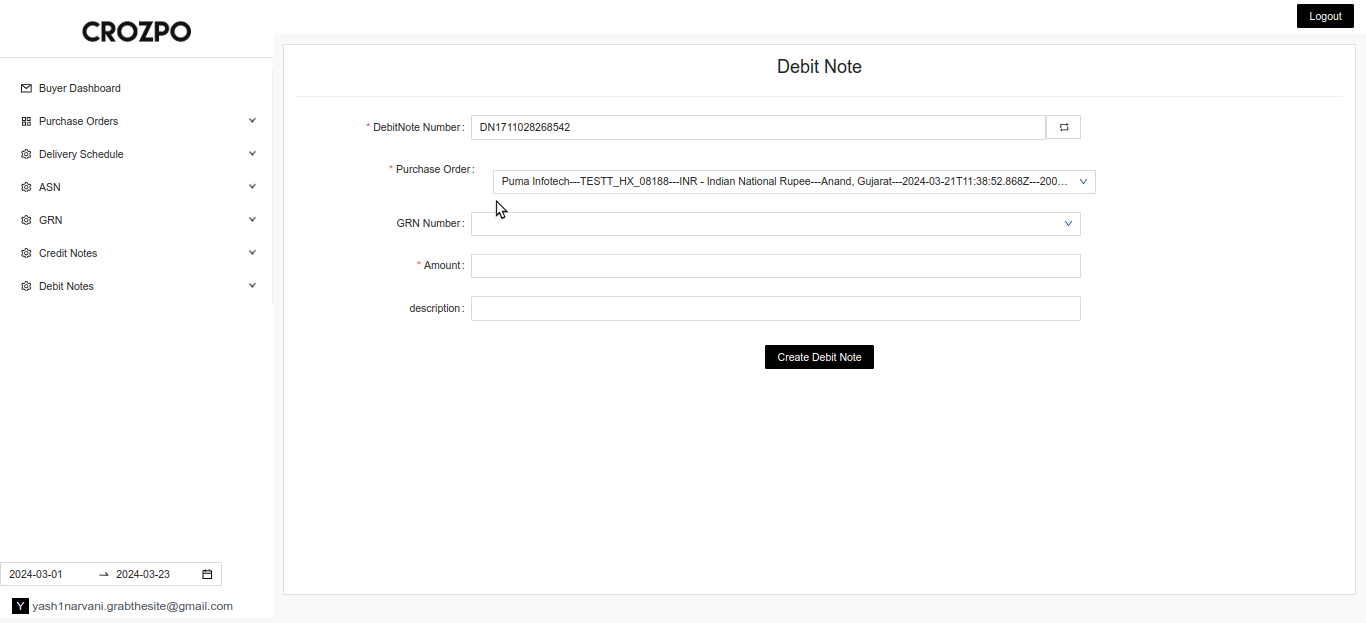Open the Purchase Order dropdown
Screen dimensions: 1366x623
(x=793, y=182)
